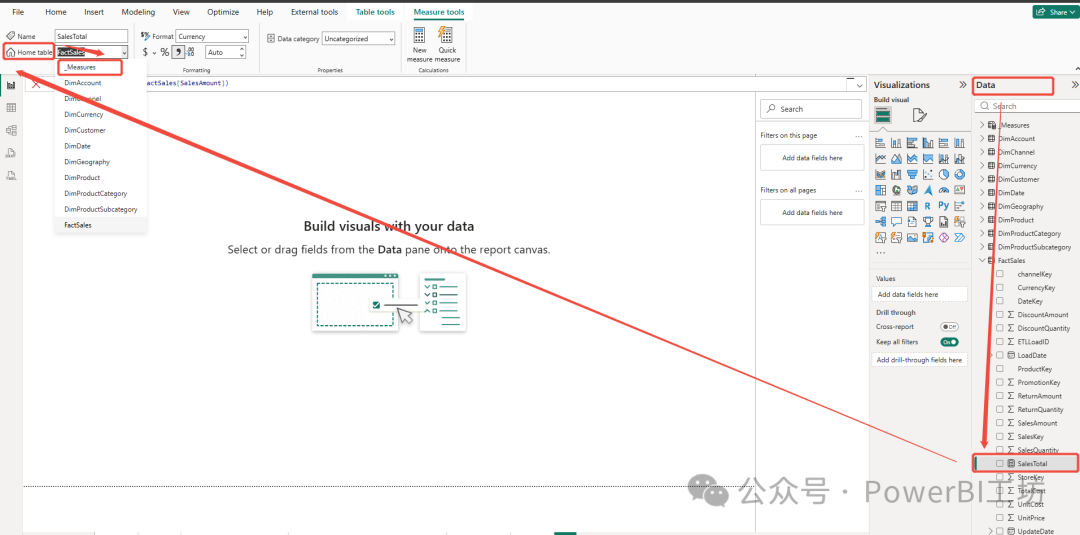Screen dimensions: 1080x535
Task: Switch to the Optimize tab
Action: pyautogui.click(x=223, y=12)
